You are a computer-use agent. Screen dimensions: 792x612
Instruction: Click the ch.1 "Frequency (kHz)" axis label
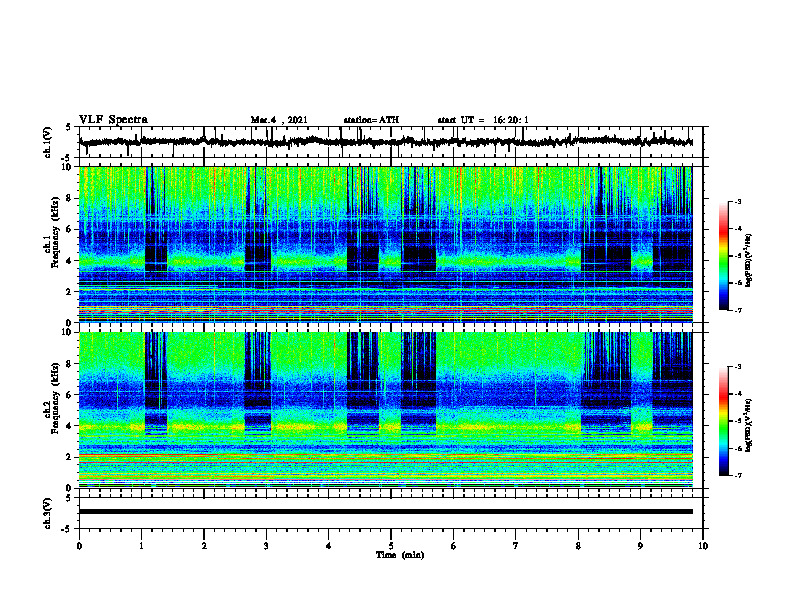point(54,233)
